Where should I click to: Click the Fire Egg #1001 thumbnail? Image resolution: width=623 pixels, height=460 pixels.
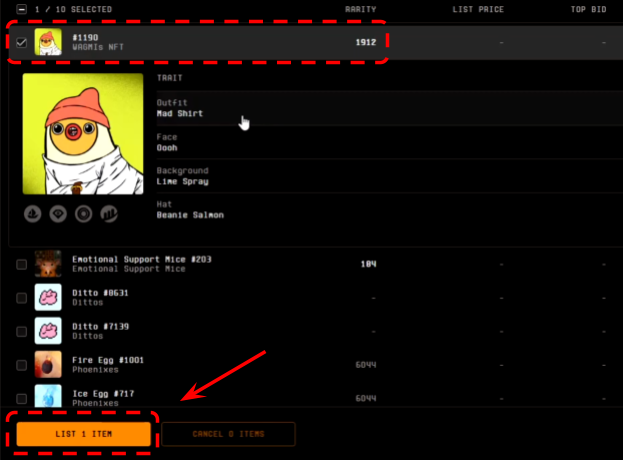[48, 364]
